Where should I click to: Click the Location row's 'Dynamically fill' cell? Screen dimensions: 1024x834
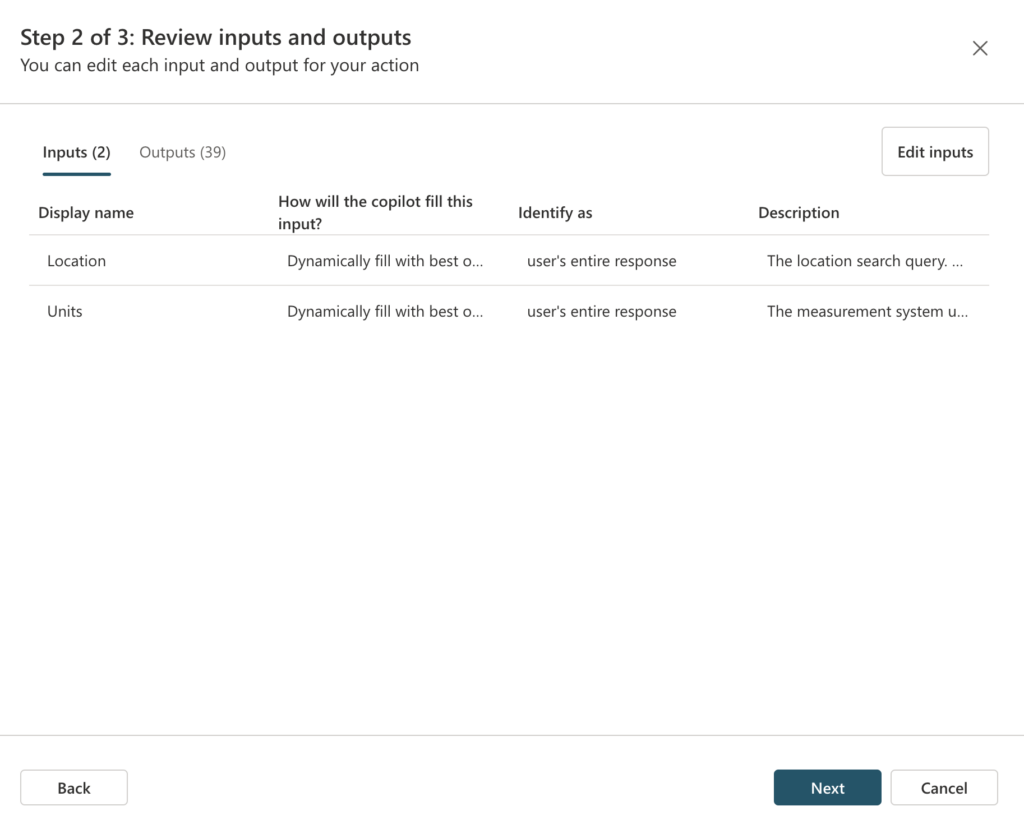tap(385, 261)
